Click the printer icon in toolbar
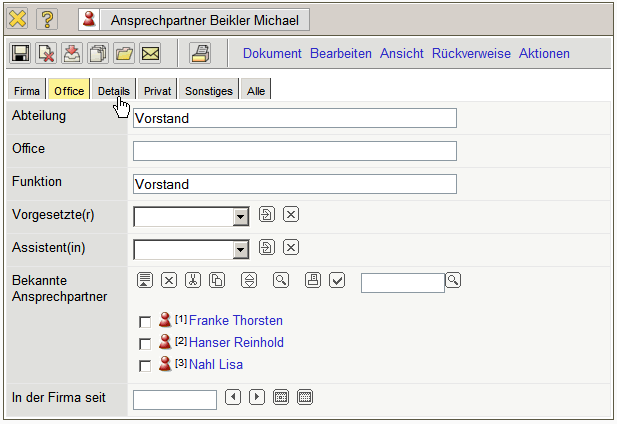 click(x=200, y=54)
